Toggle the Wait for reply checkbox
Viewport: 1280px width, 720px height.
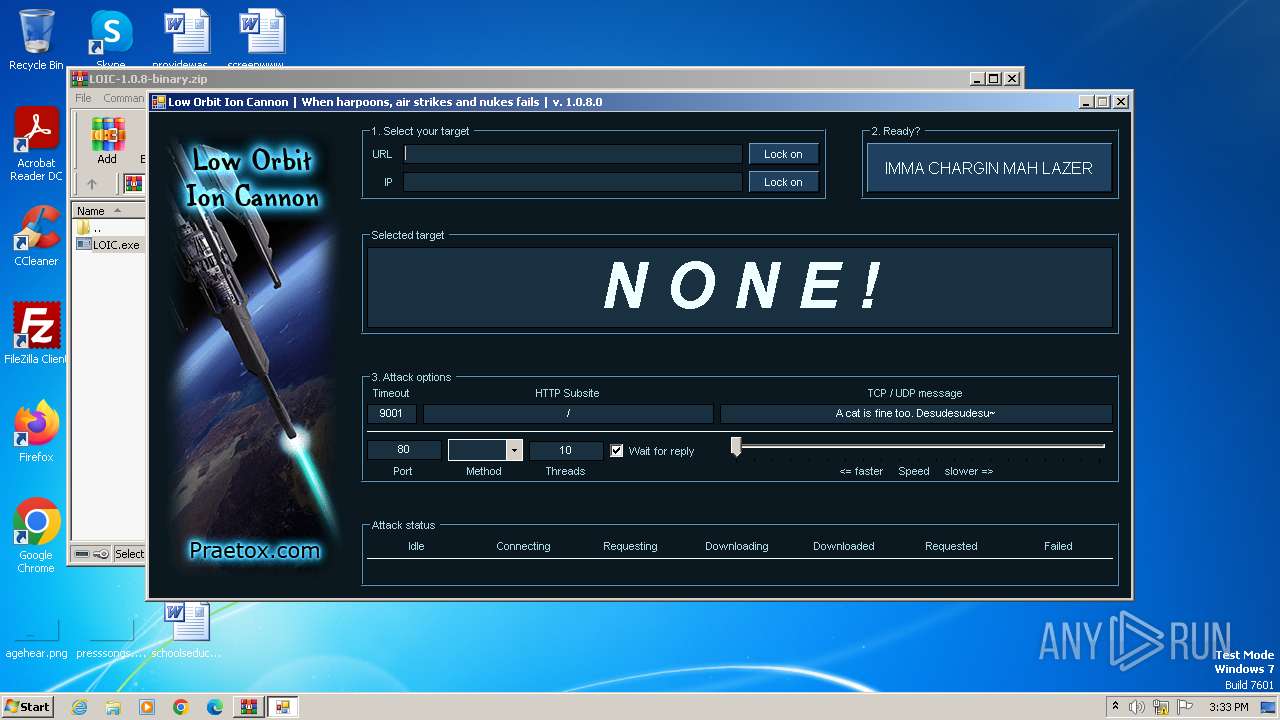coord(617,451)
